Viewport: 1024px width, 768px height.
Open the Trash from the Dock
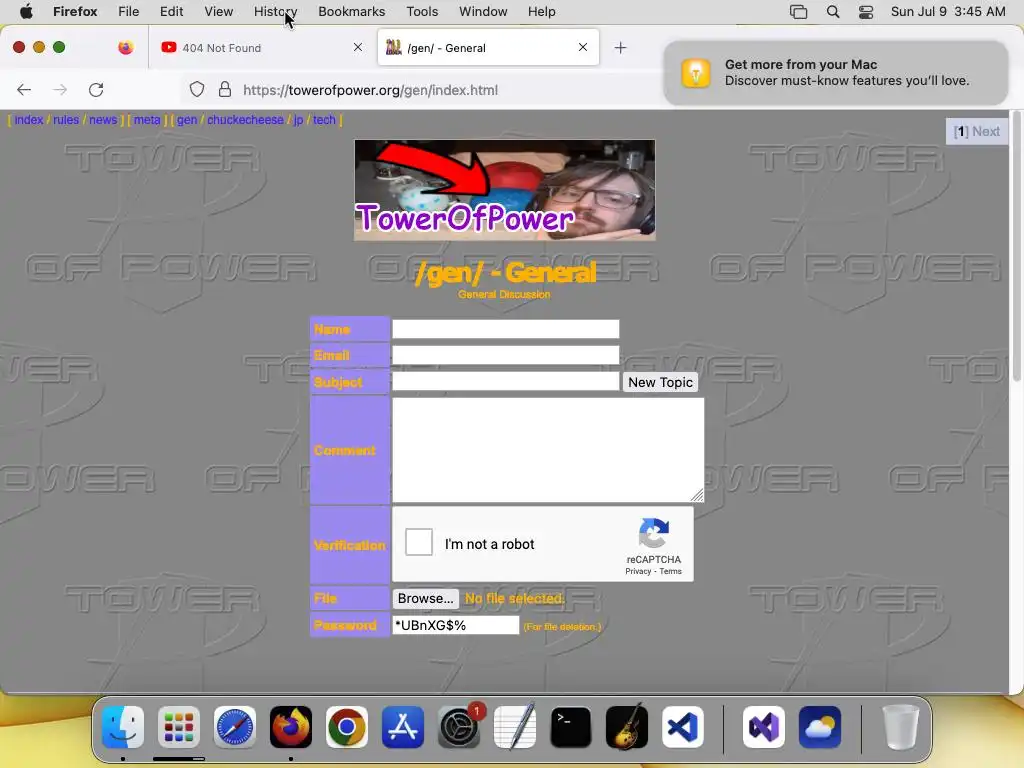point(901,727)
